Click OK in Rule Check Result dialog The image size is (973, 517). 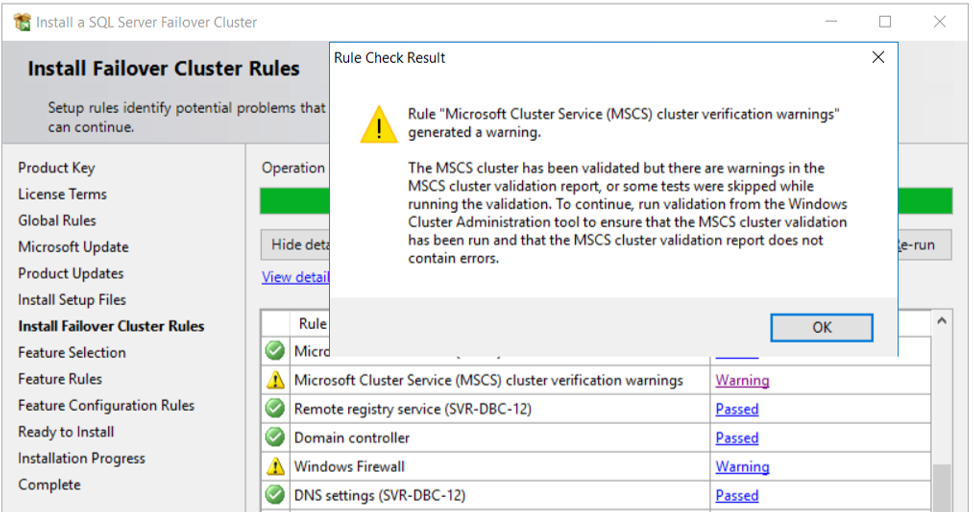click(x=822, y=327)
